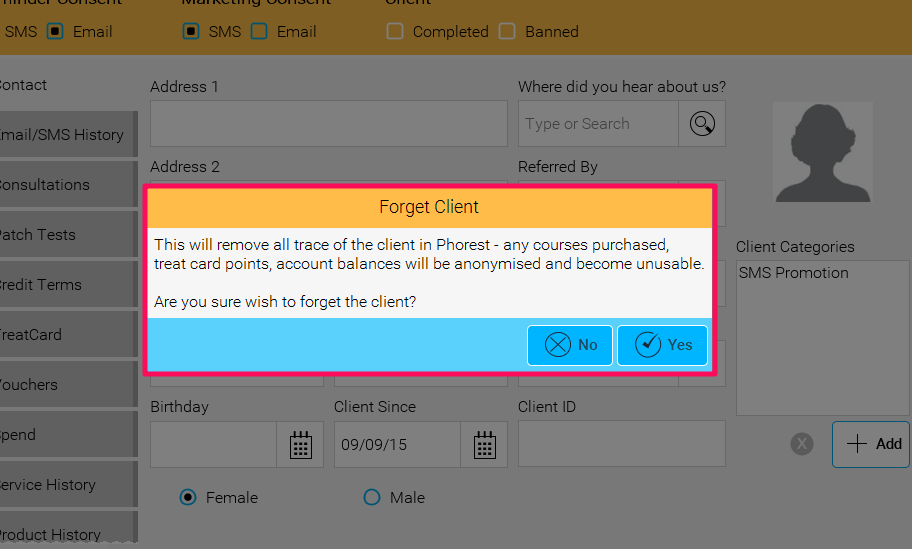Click the Add category button
Screen dimensions: 912x549
point(871,444)
